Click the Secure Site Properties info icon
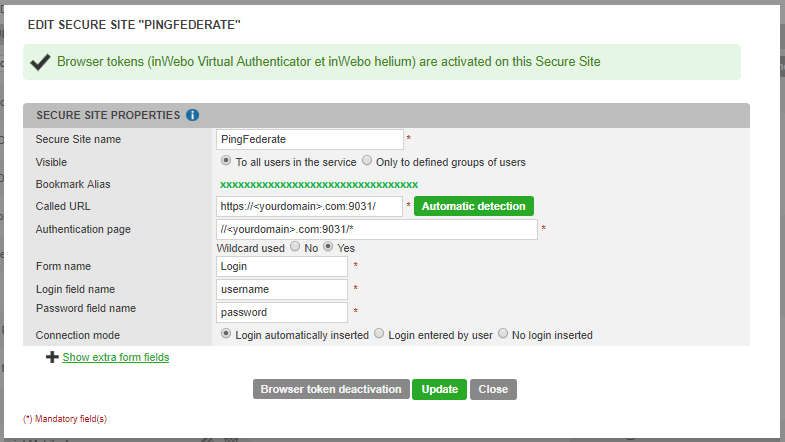 click(192, 115)
